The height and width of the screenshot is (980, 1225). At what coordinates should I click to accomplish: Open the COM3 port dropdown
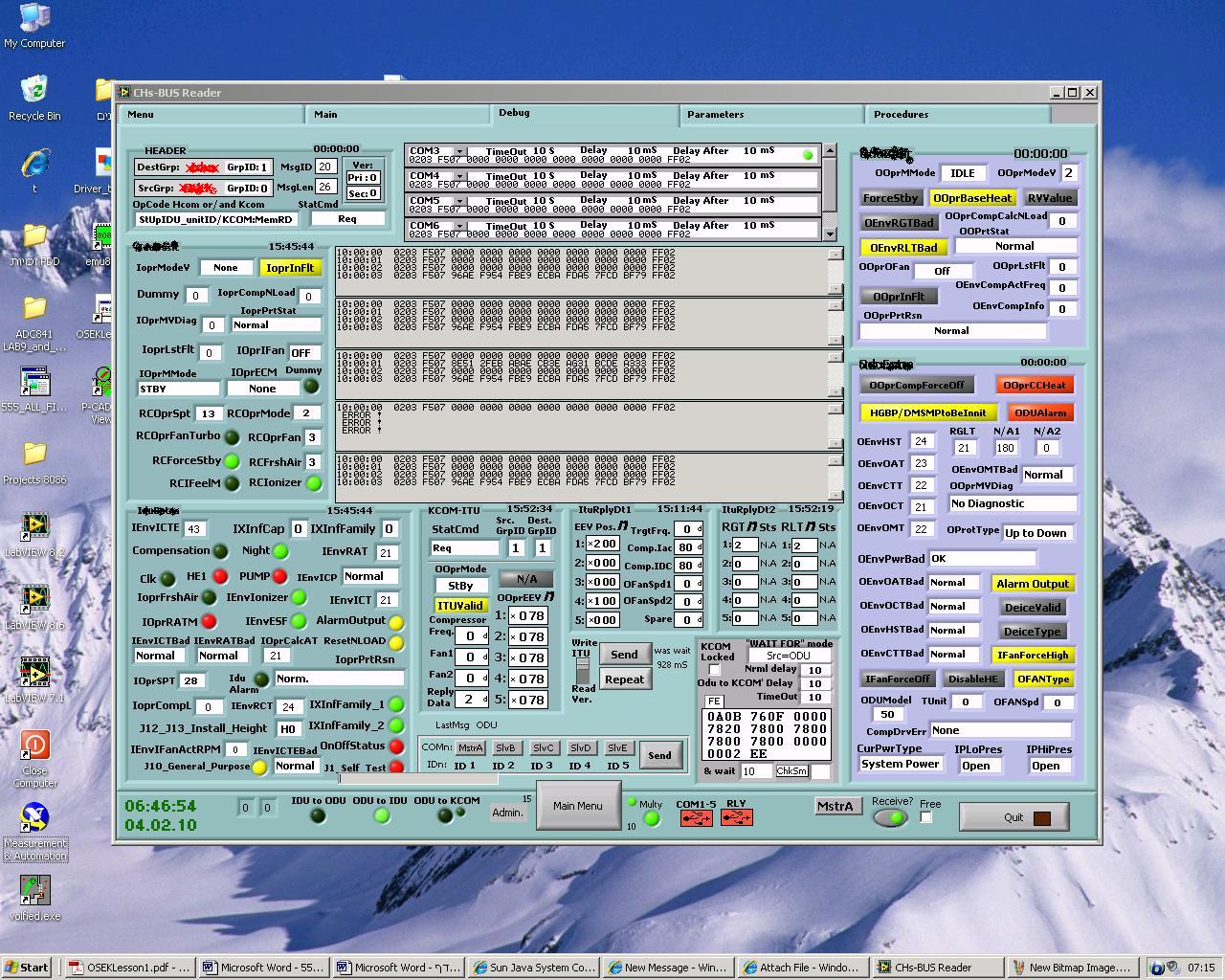click(x=459, y=152)
